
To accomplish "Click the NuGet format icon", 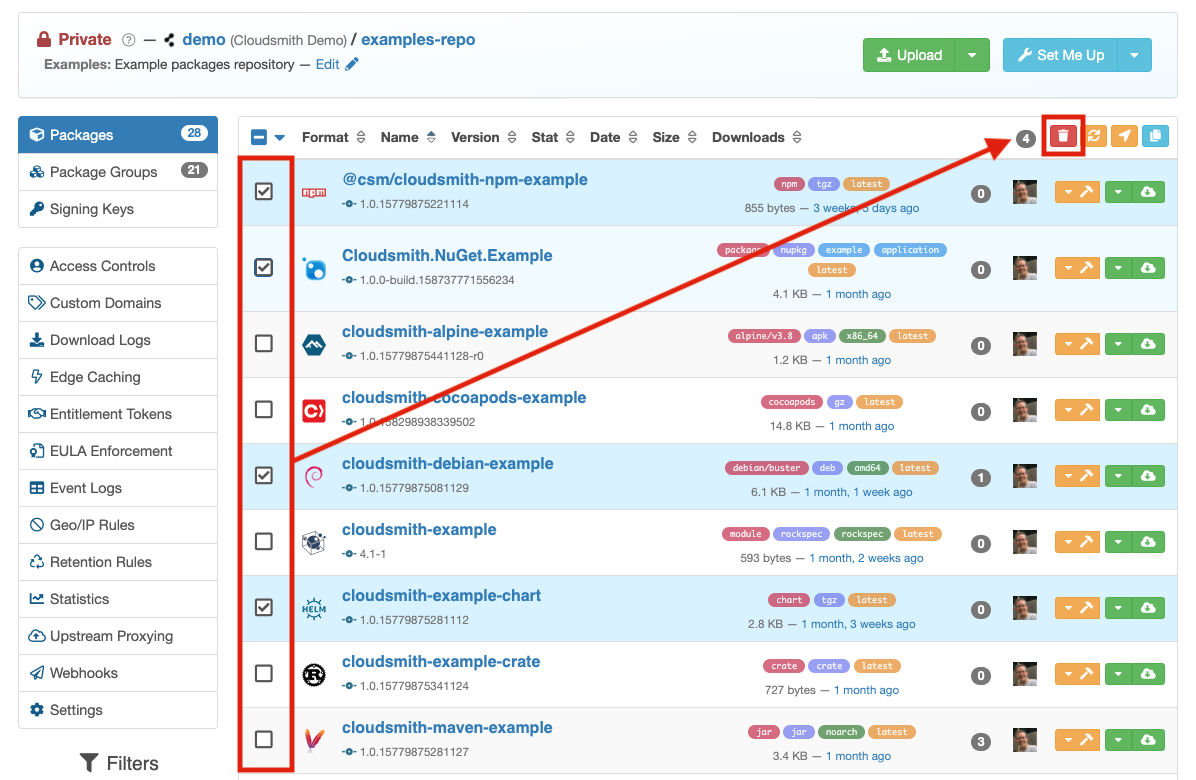I will tap(314, 268).
